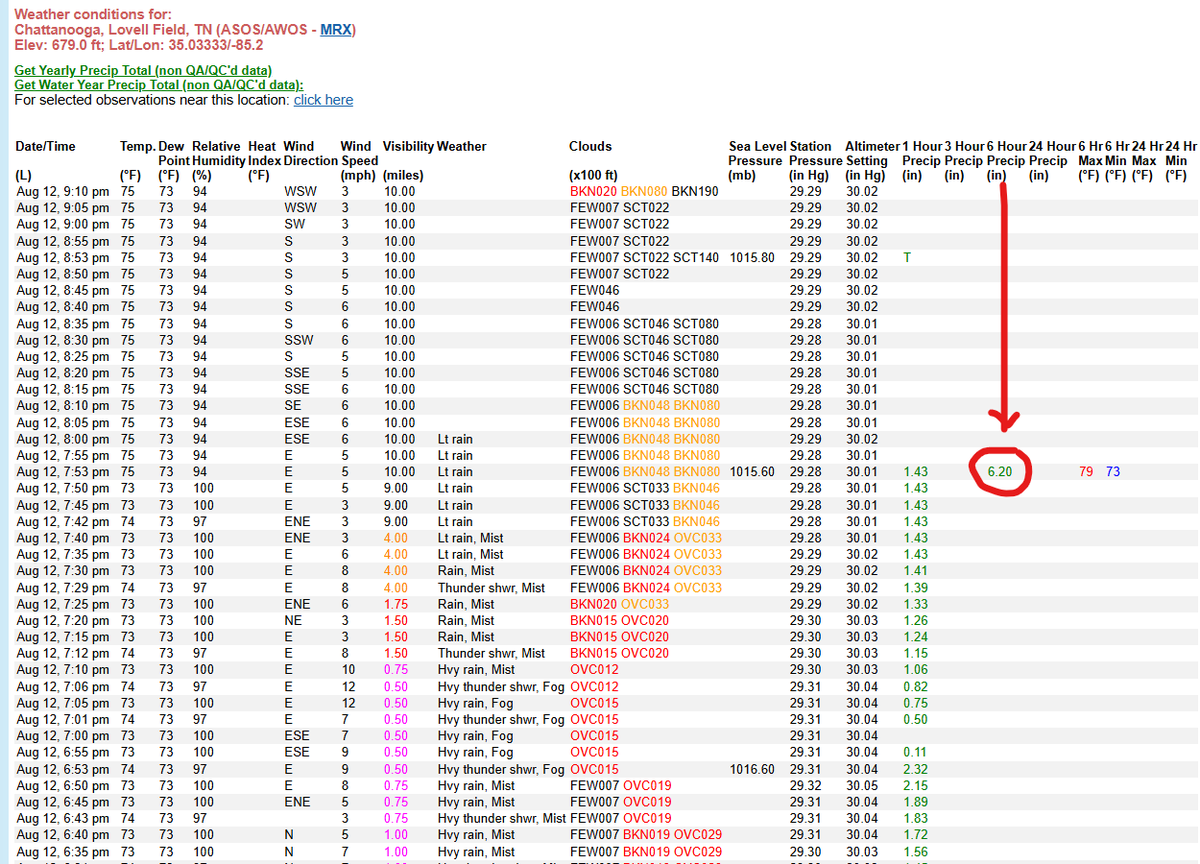Select the 'FEW046' cloud entry at 8:45 pm
Viewport: 1200px width, 864px height.
(x=595, y=290)
